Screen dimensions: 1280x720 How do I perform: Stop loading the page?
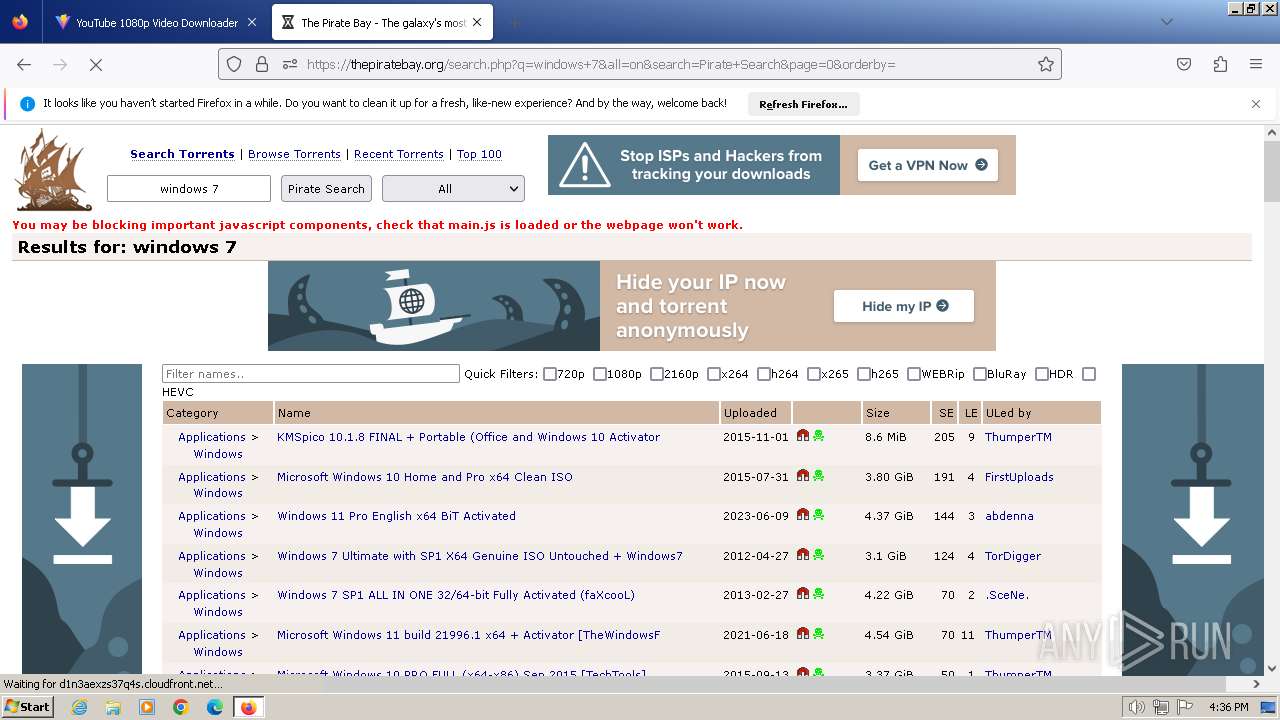[96, 64]
